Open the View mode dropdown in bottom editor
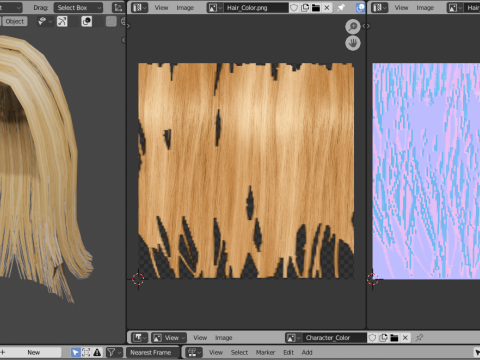 pos(169,338)
